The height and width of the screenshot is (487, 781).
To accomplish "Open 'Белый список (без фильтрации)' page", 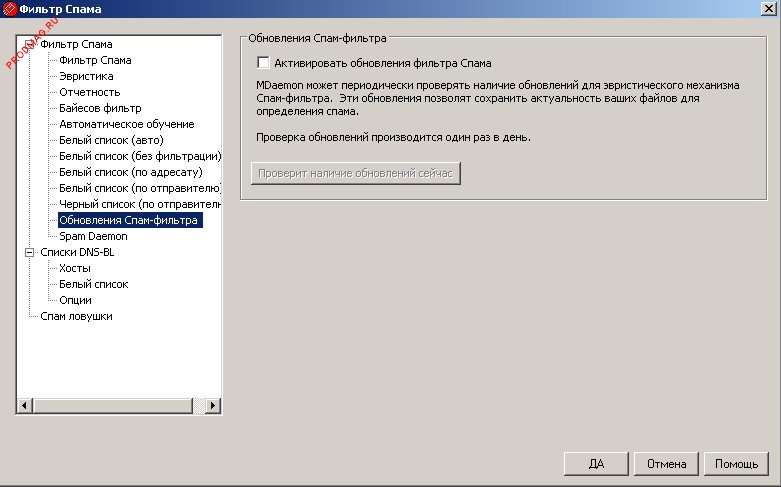I will tap(139, 156).
